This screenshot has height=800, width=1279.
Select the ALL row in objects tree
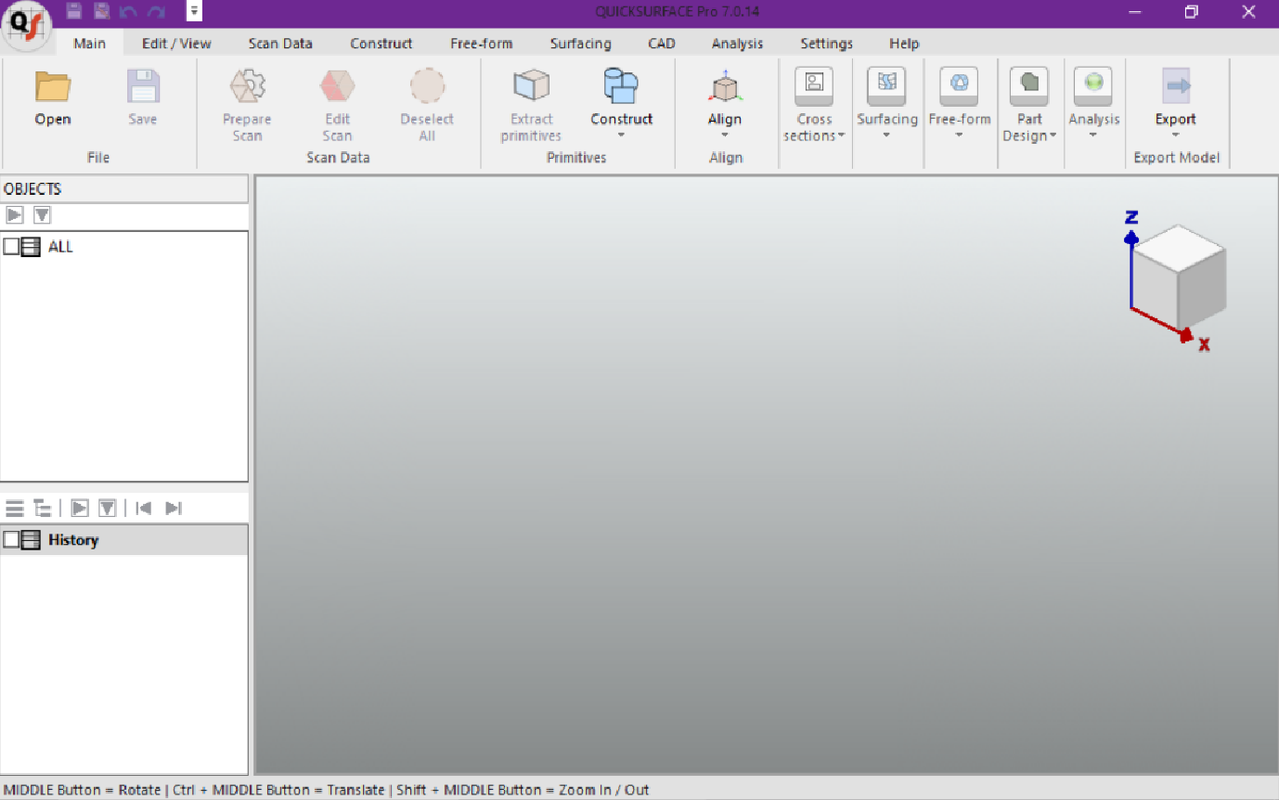(x=124, y=246)
